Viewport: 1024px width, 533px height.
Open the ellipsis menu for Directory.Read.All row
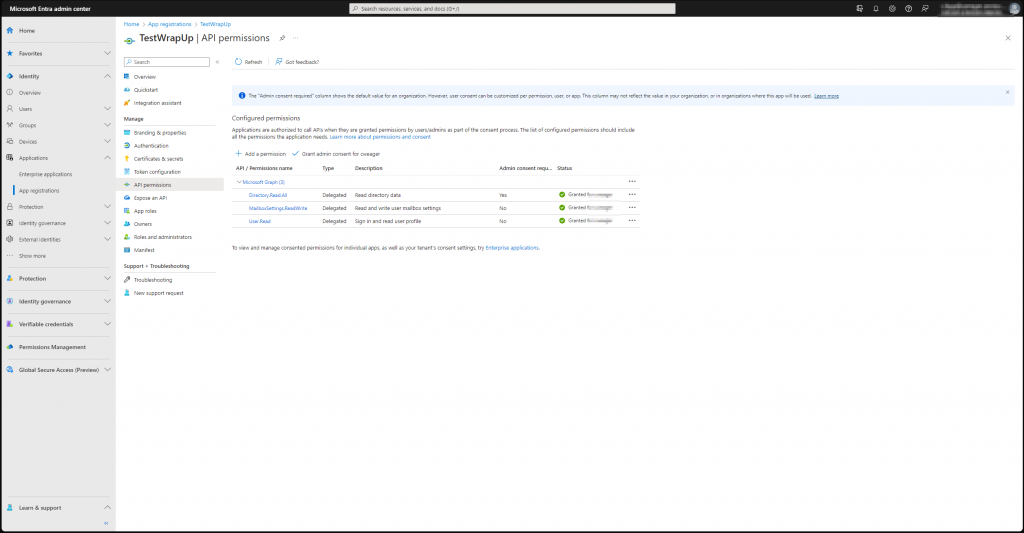(632, 195)
